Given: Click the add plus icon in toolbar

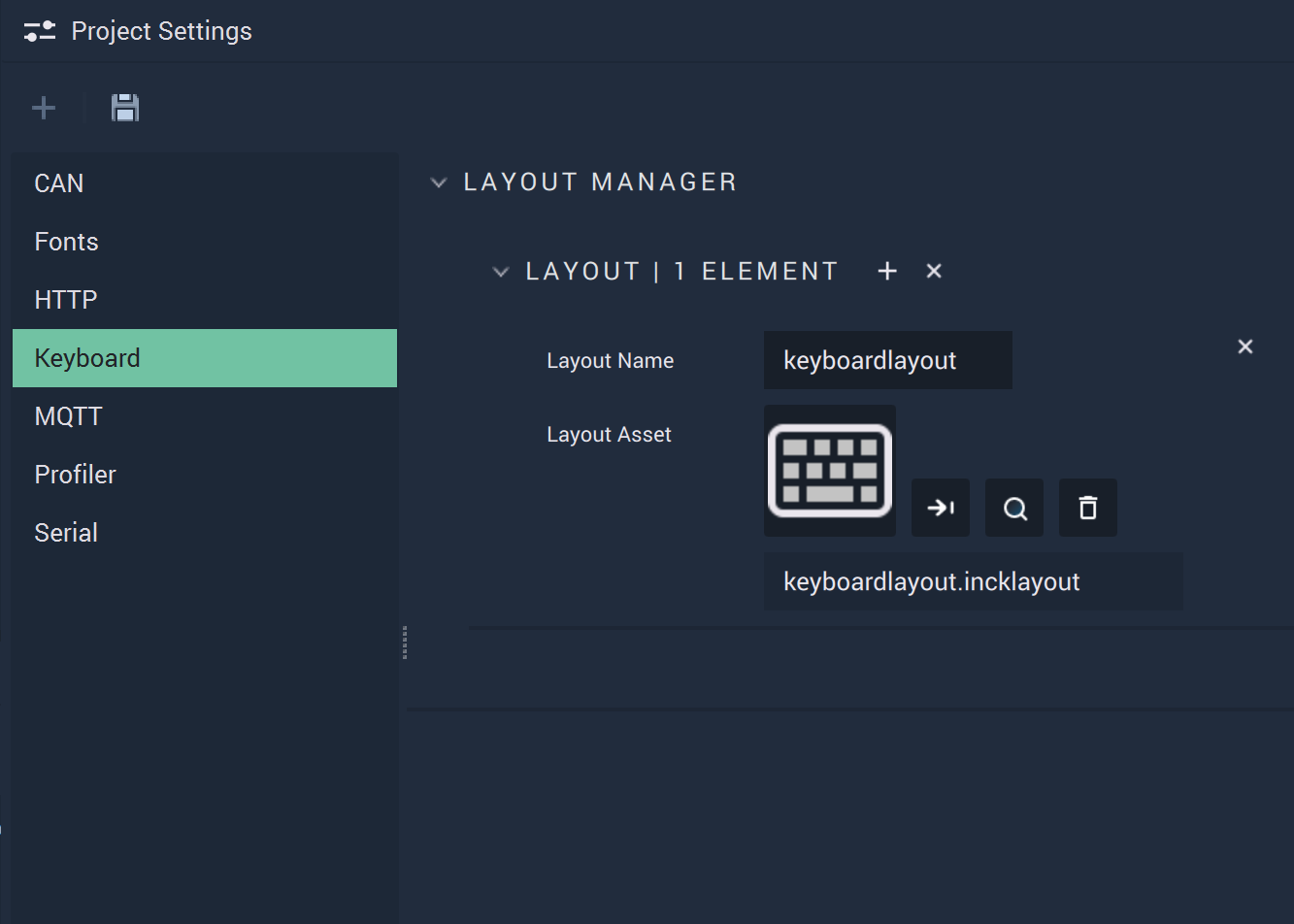Looking at the screenshot, I should click(44, 108).
